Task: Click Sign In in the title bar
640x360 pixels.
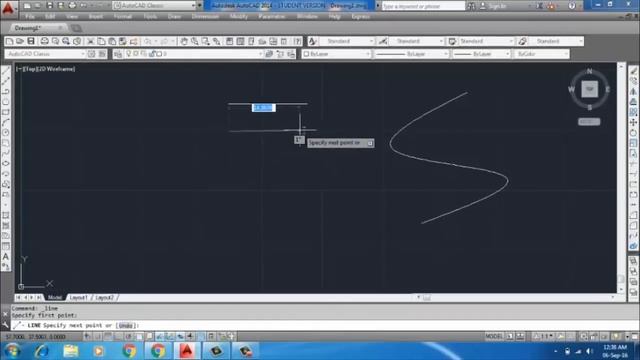Action: (493, 6)
